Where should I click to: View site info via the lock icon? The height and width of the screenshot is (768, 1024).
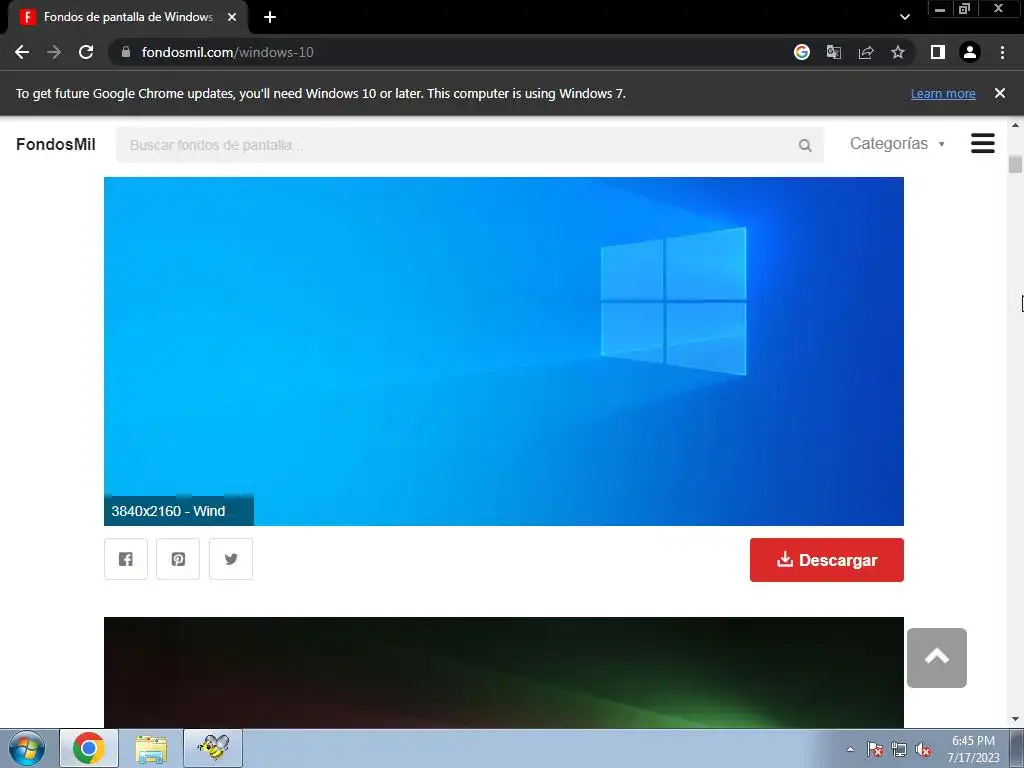point(126,52)
